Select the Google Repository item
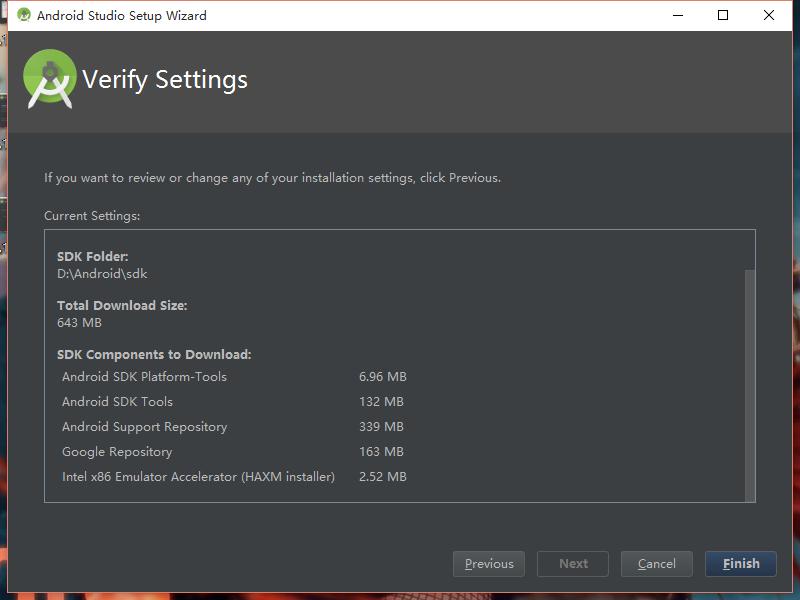This screenshot has width=800, height=600. tap(117, 452)
